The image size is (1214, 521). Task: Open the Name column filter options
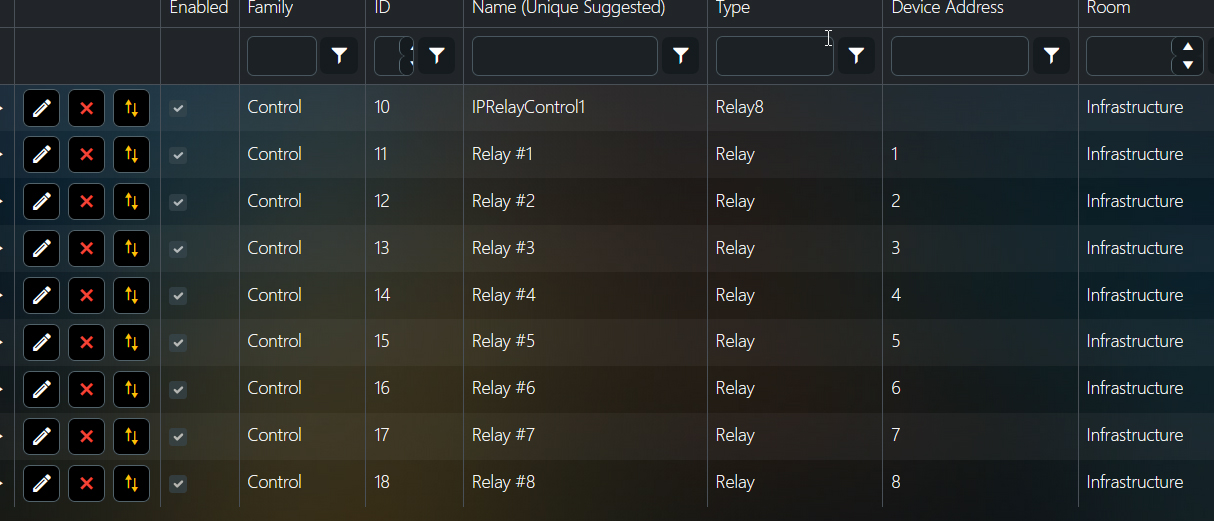pyautogui.click(x=681, y=56)
